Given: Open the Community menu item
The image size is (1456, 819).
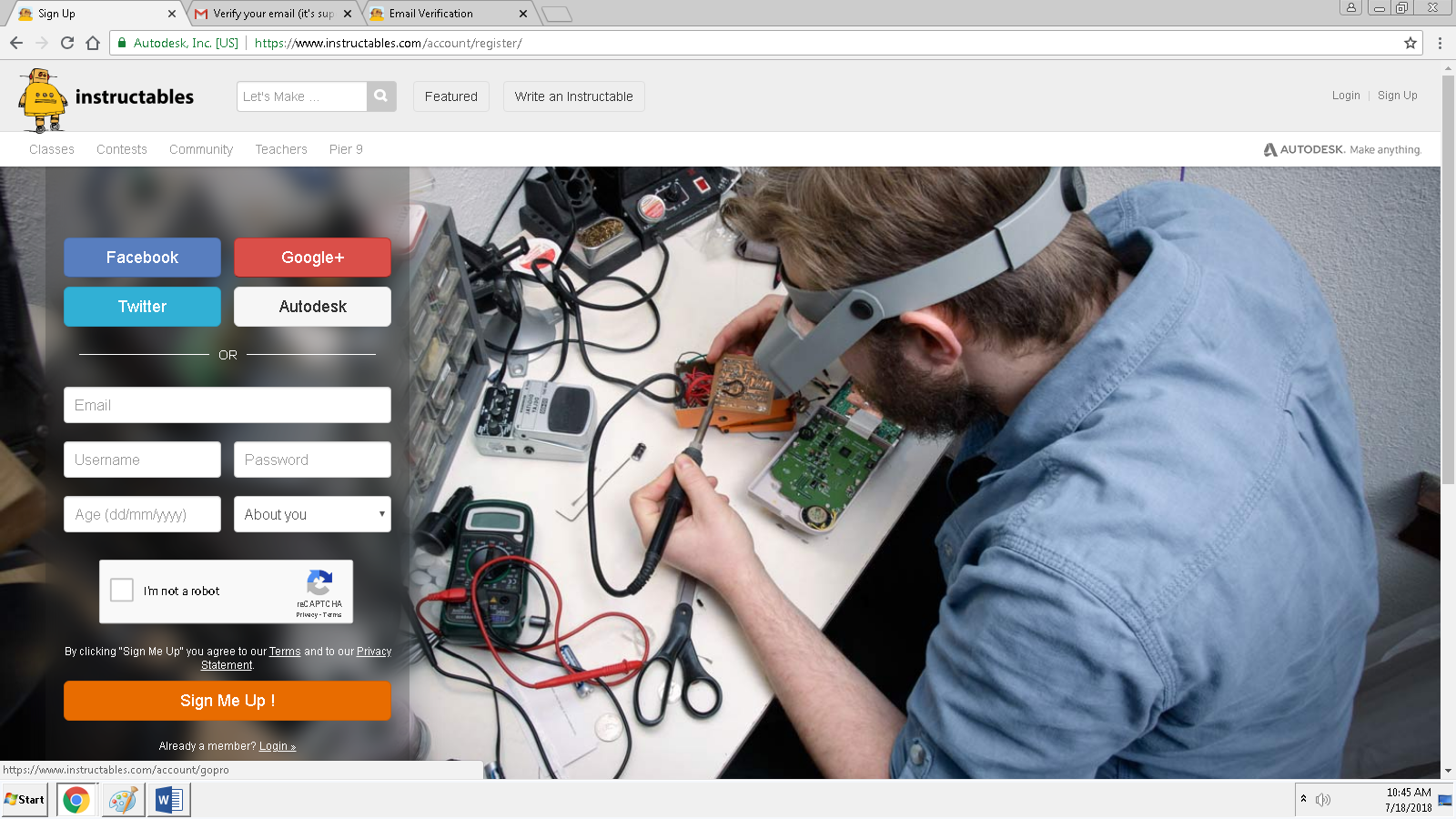Looking at the screenshot, I should pos(201,149).
